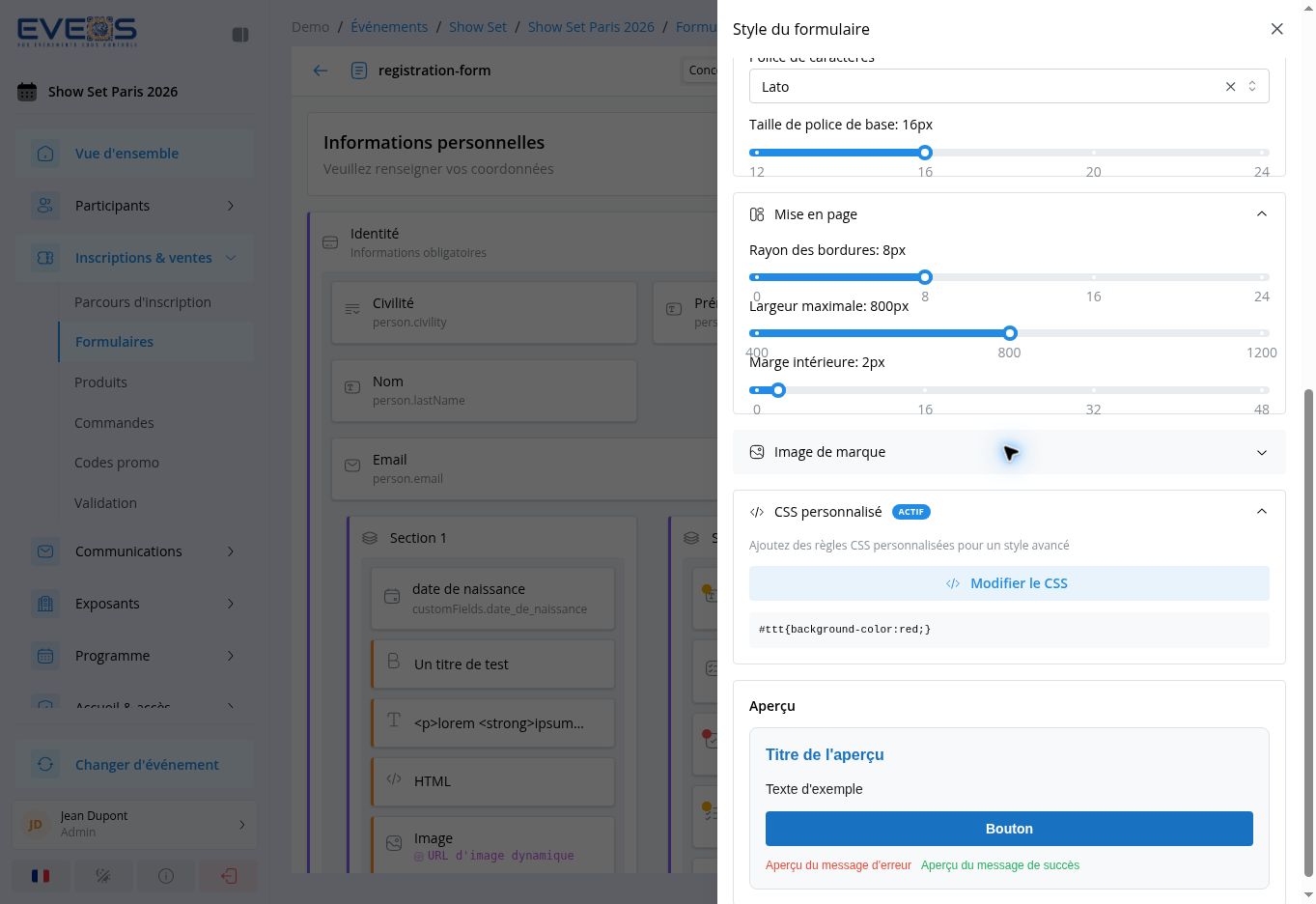Open the Codes promo menu item
The image size is (1316, 904).
coord(117,463)
